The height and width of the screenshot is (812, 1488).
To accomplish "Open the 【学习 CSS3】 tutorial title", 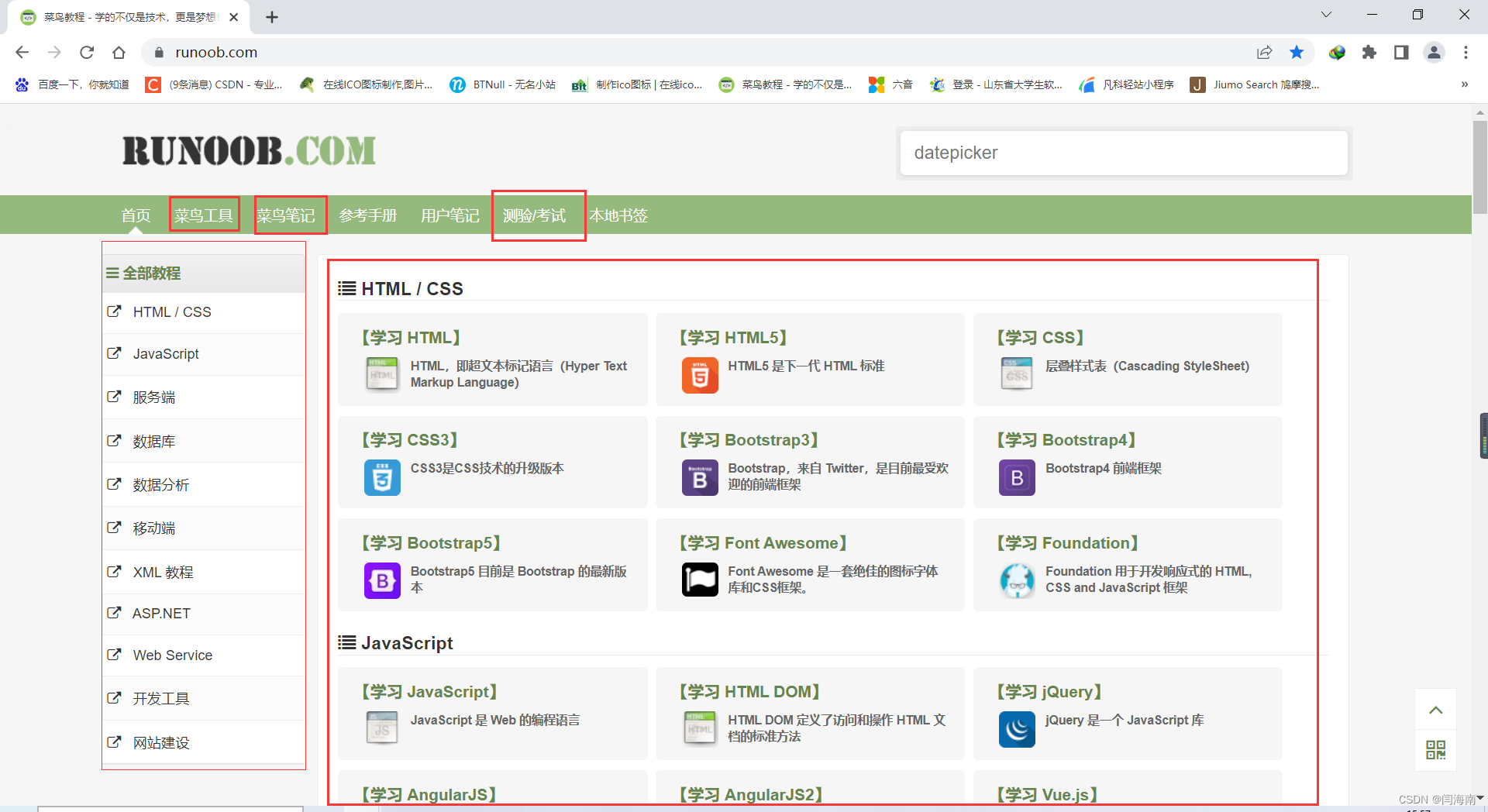I will click(x=410, y=440).
